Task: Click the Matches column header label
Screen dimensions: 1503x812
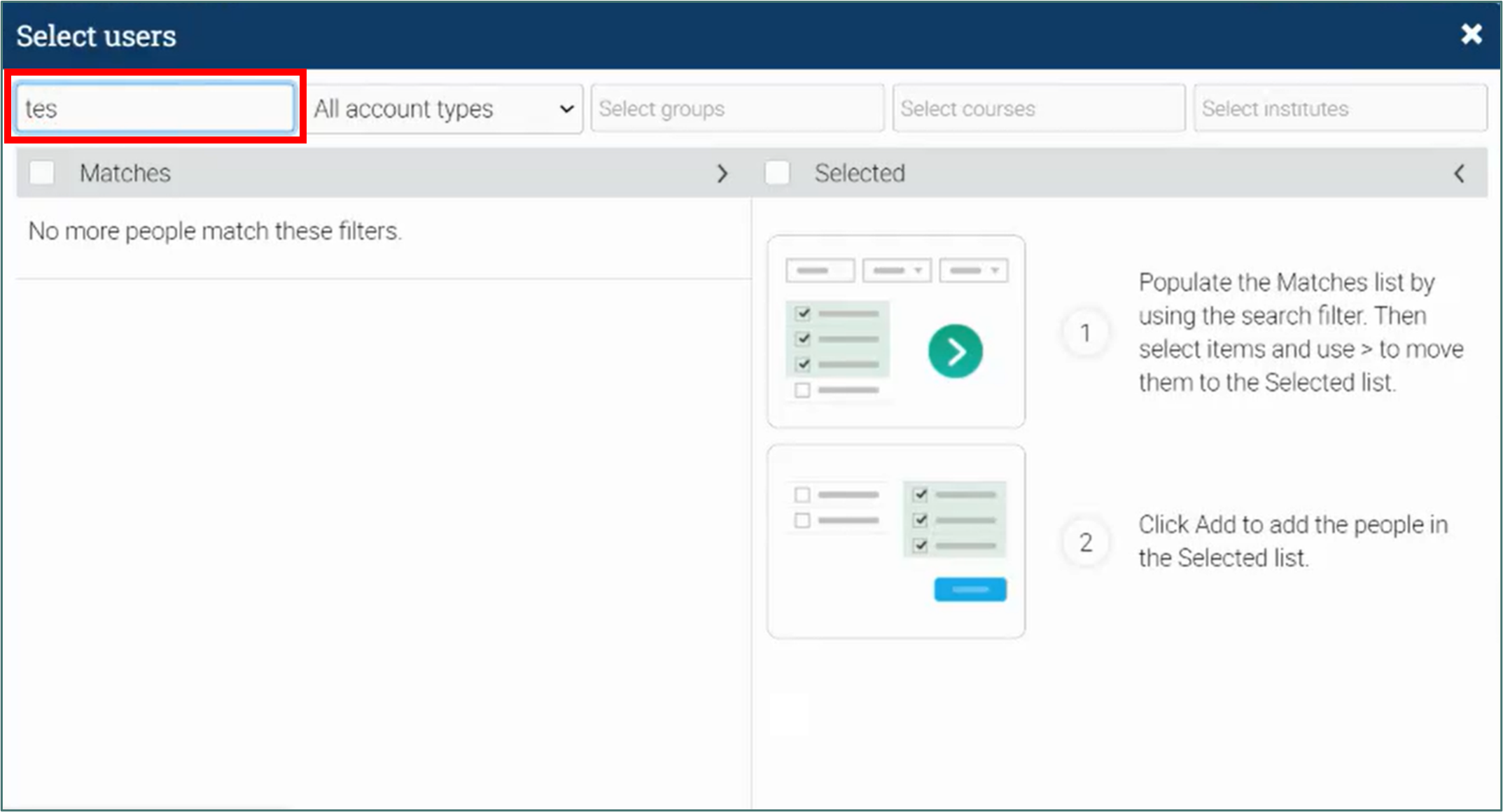Action: click(x=125, y=173)
